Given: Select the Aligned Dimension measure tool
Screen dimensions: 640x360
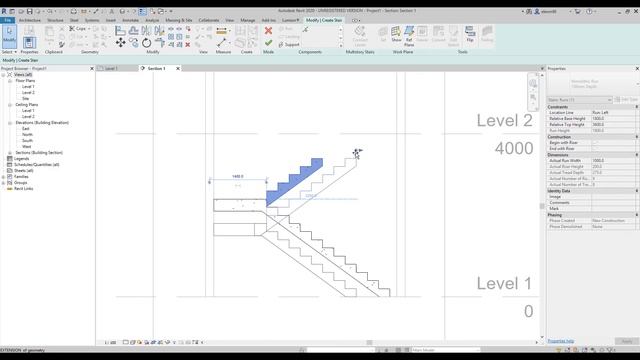Looking at the screenshot, I should point(222,31).
